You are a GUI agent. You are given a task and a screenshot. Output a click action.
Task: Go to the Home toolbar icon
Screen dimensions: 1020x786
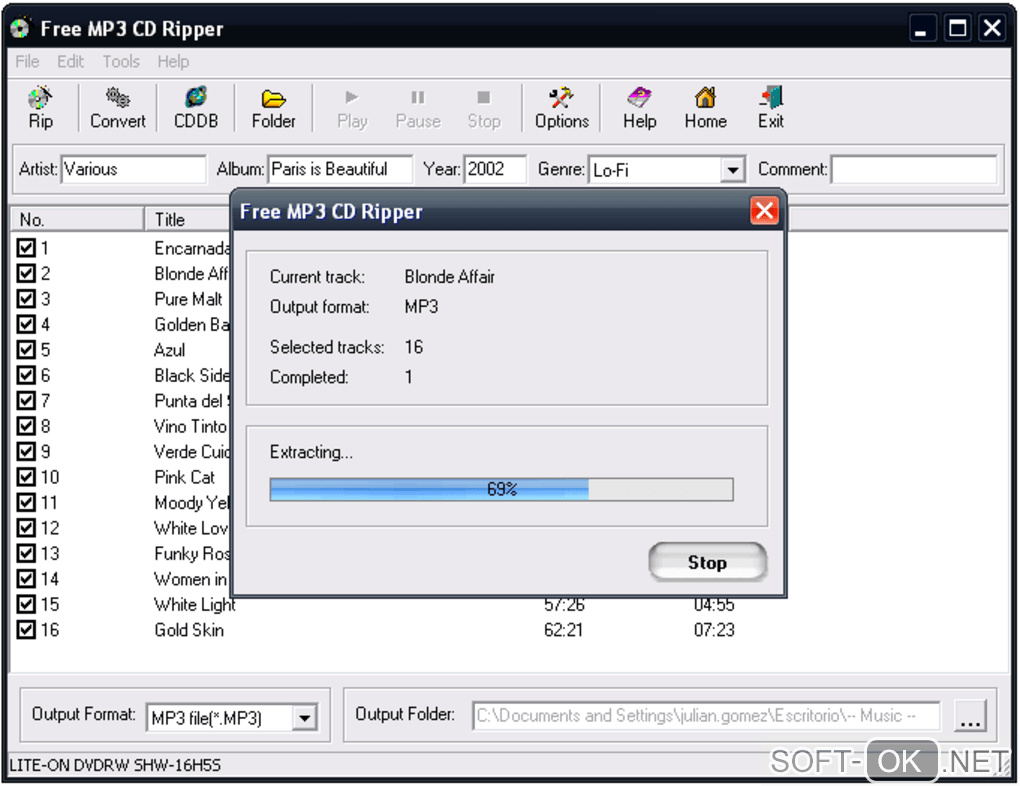[x=705, y=108]
